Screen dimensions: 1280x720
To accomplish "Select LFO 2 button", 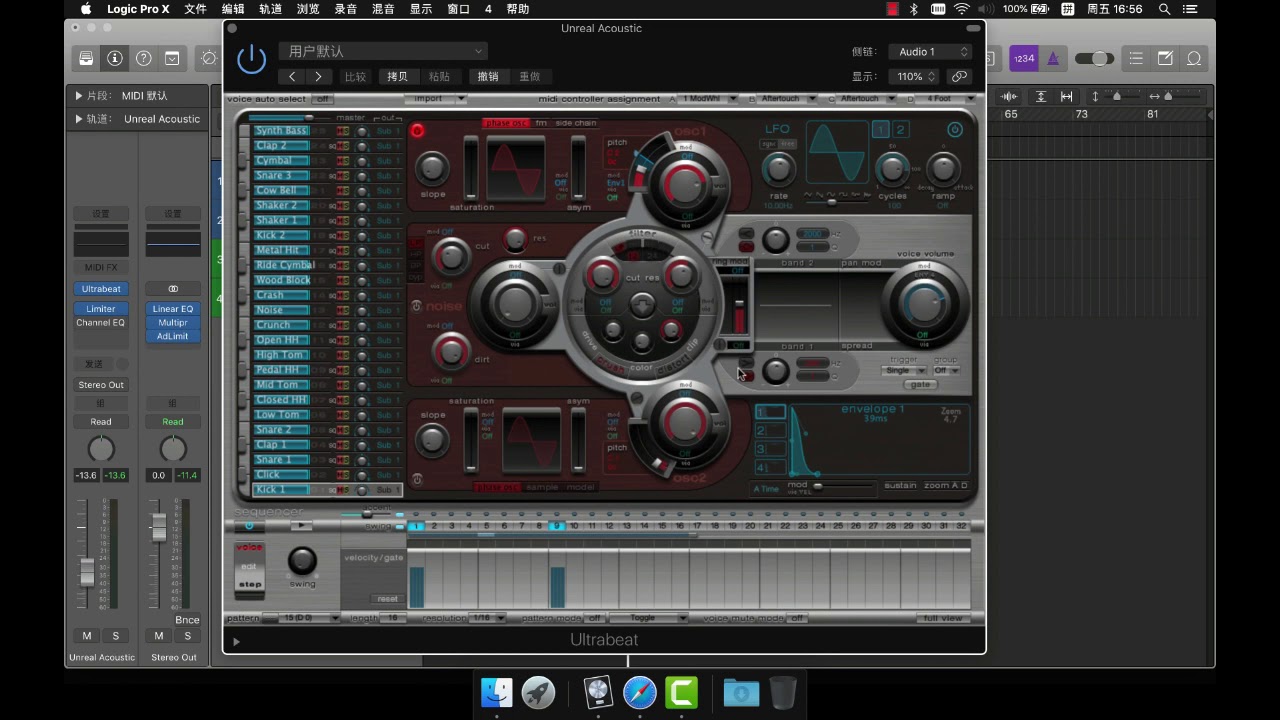I will point(900,130).
